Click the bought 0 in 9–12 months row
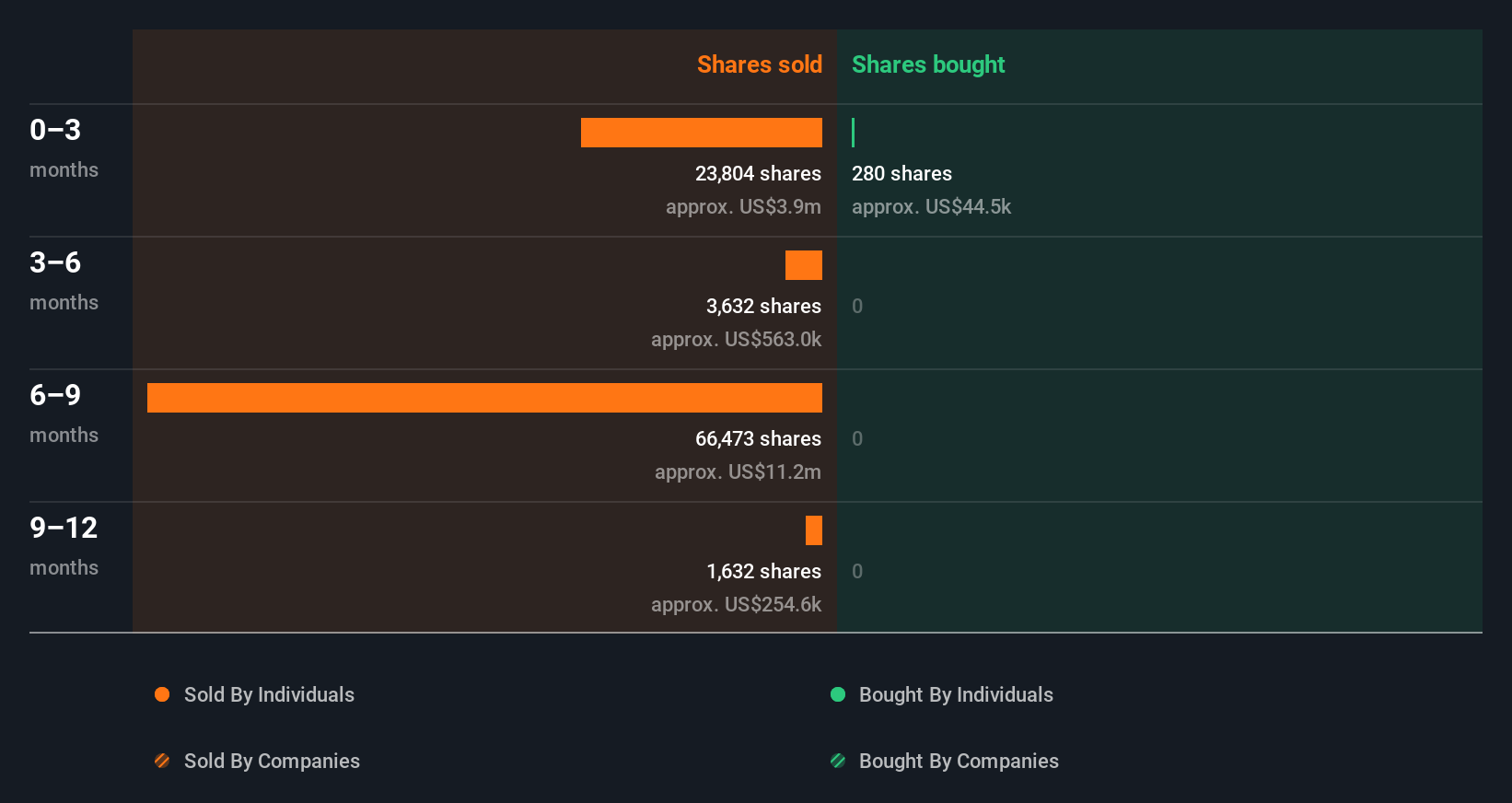This screenshot has height=803, width=1512. [857, 572]
